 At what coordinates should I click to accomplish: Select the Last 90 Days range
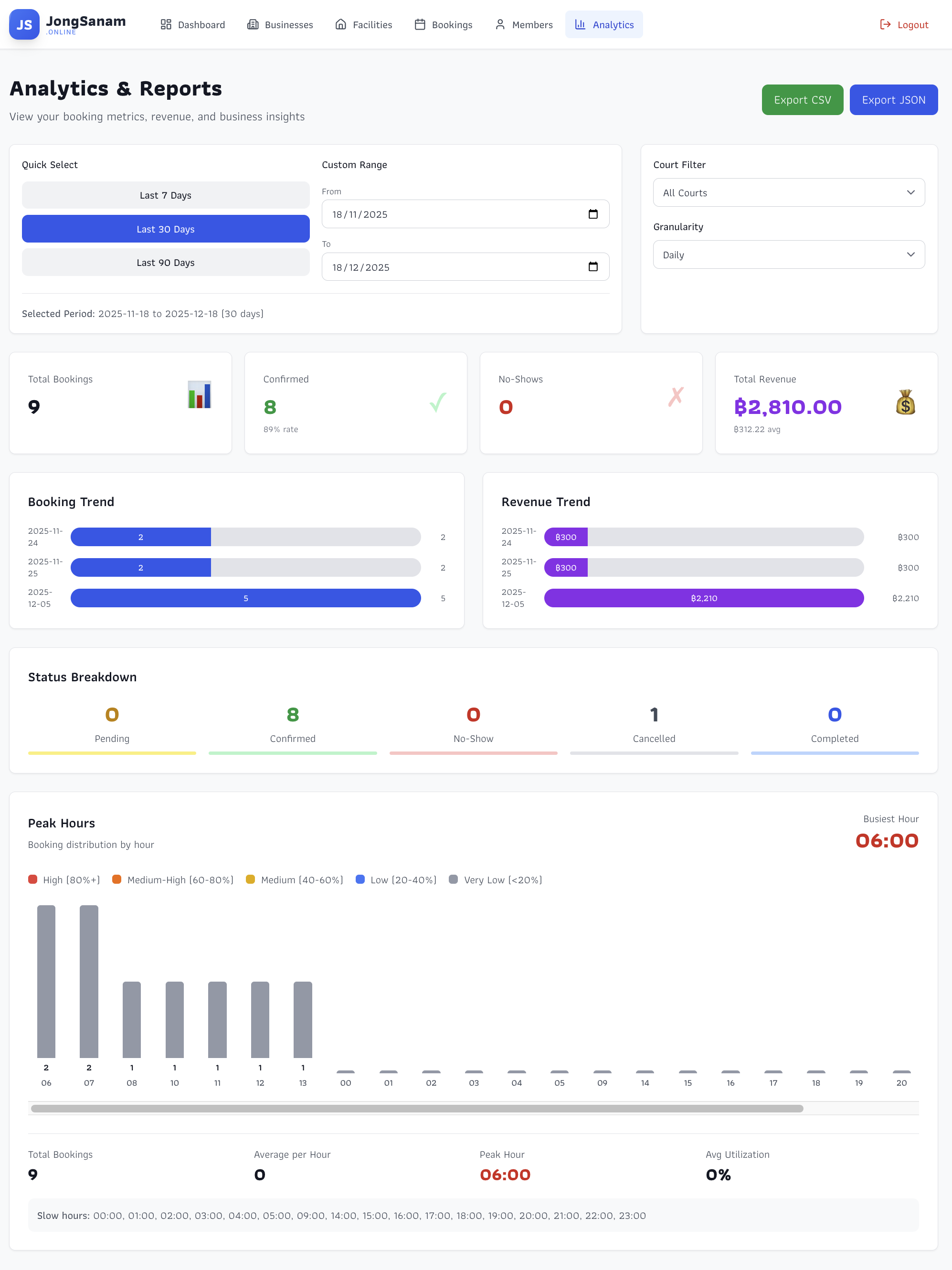coord(165,263)
